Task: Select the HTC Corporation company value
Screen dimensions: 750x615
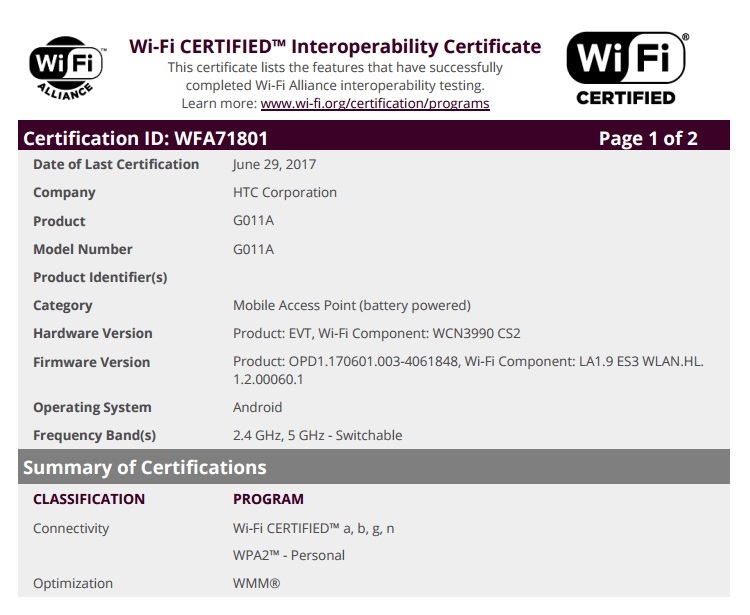Action: coord(285,192)
